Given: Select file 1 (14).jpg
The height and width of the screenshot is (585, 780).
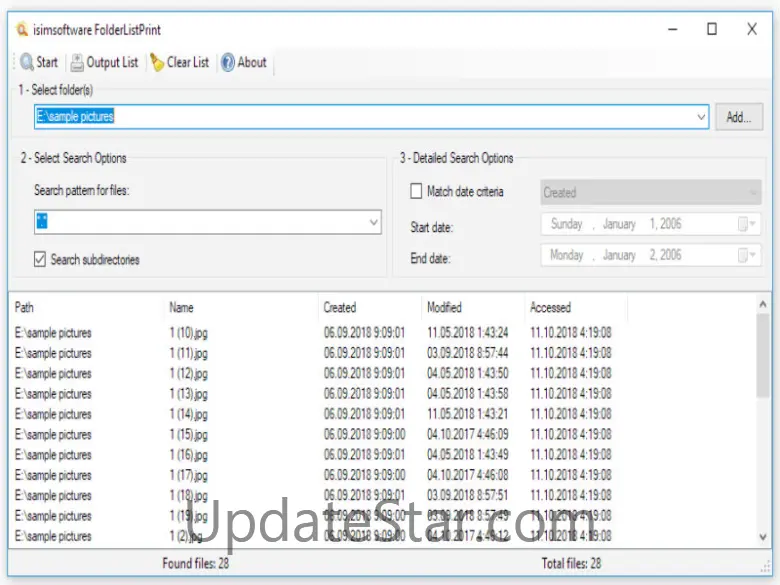Looking at the screenshot, I should pyautogui.click(x=189, y=414).
